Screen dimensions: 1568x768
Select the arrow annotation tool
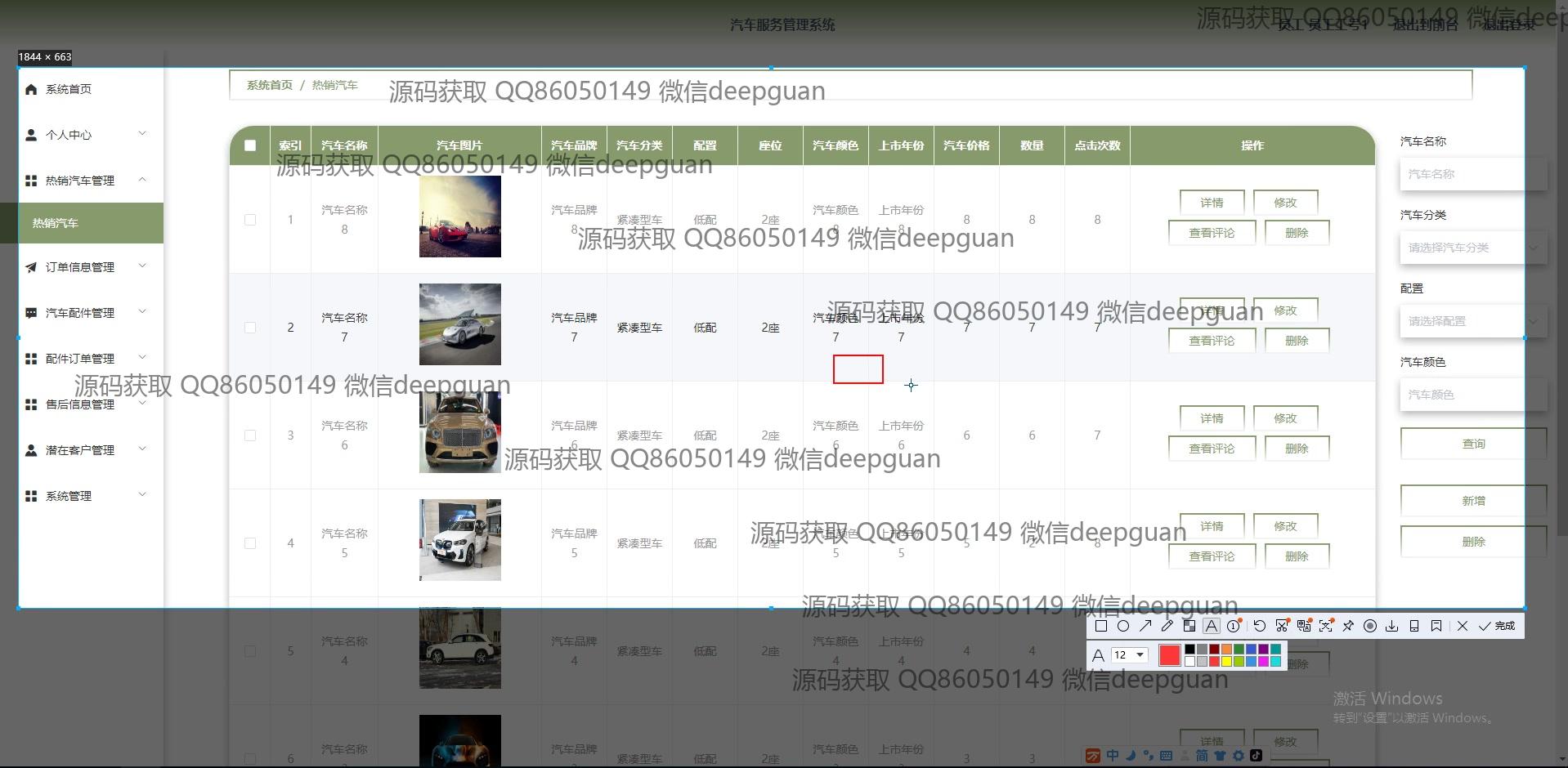(x=1145, y=626)
